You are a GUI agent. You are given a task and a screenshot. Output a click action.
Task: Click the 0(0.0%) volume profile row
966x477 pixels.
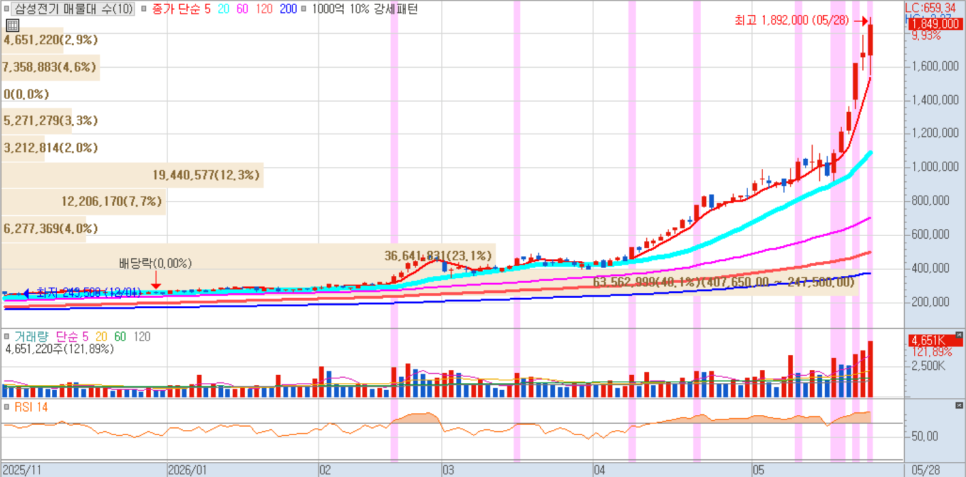[26, 94]
